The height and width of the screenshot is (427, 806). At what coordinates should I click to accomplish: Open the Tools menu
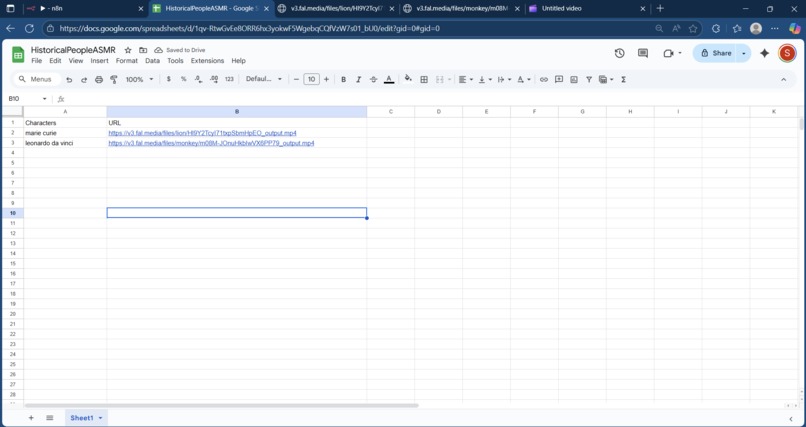(175, 61)
